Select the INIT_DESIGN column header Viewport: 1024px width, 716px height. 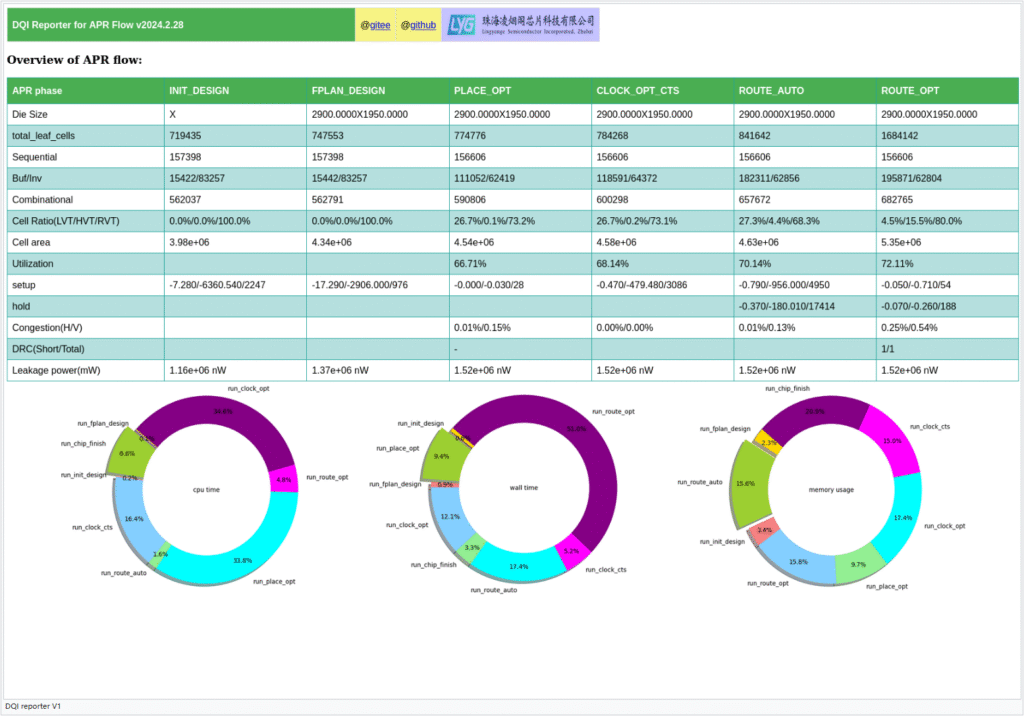[x=199, y=91]
